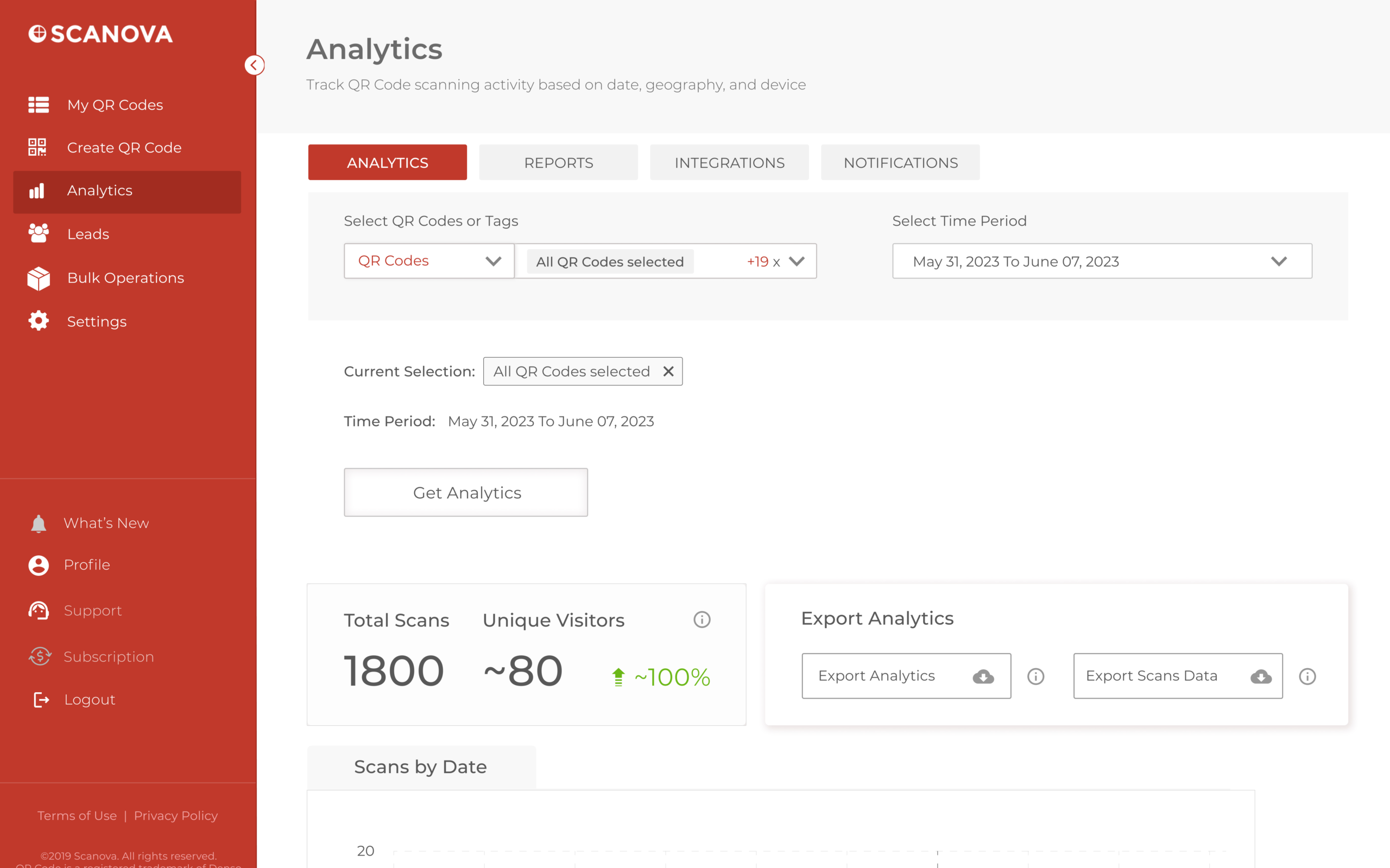Expand the QR Codes dropdown selector
The height and width of the screenshot is (868, 1390).
click(427, 261)
